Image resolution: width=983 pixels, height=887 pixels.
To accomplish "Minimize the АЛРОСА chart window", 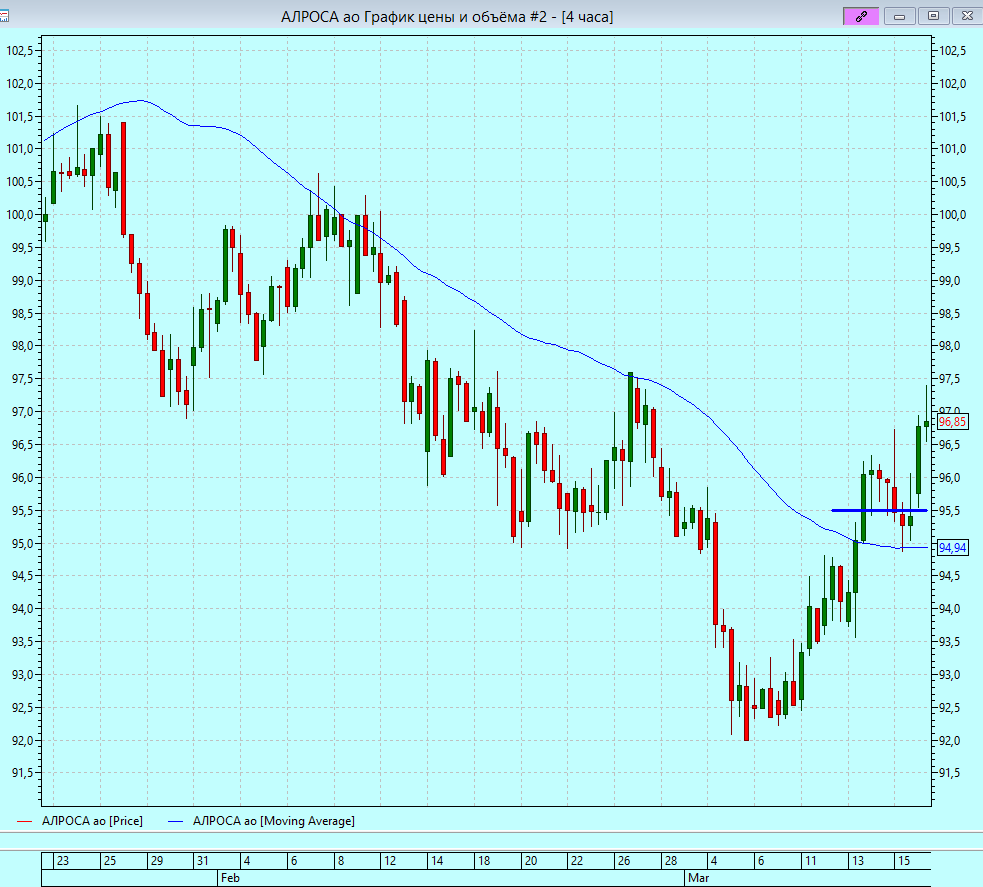I will click(x=900, y=16).
